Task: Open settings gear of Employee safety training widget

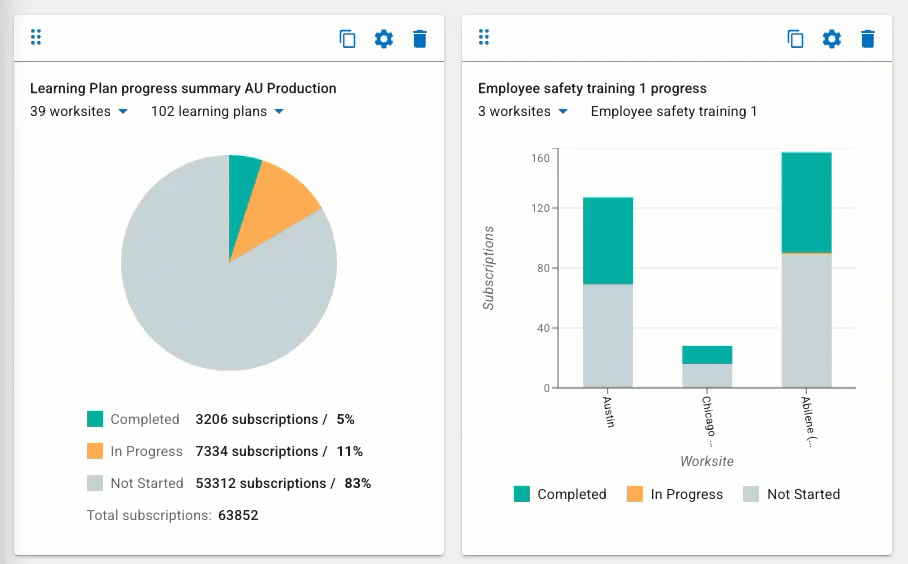Action: coord(832,39)
